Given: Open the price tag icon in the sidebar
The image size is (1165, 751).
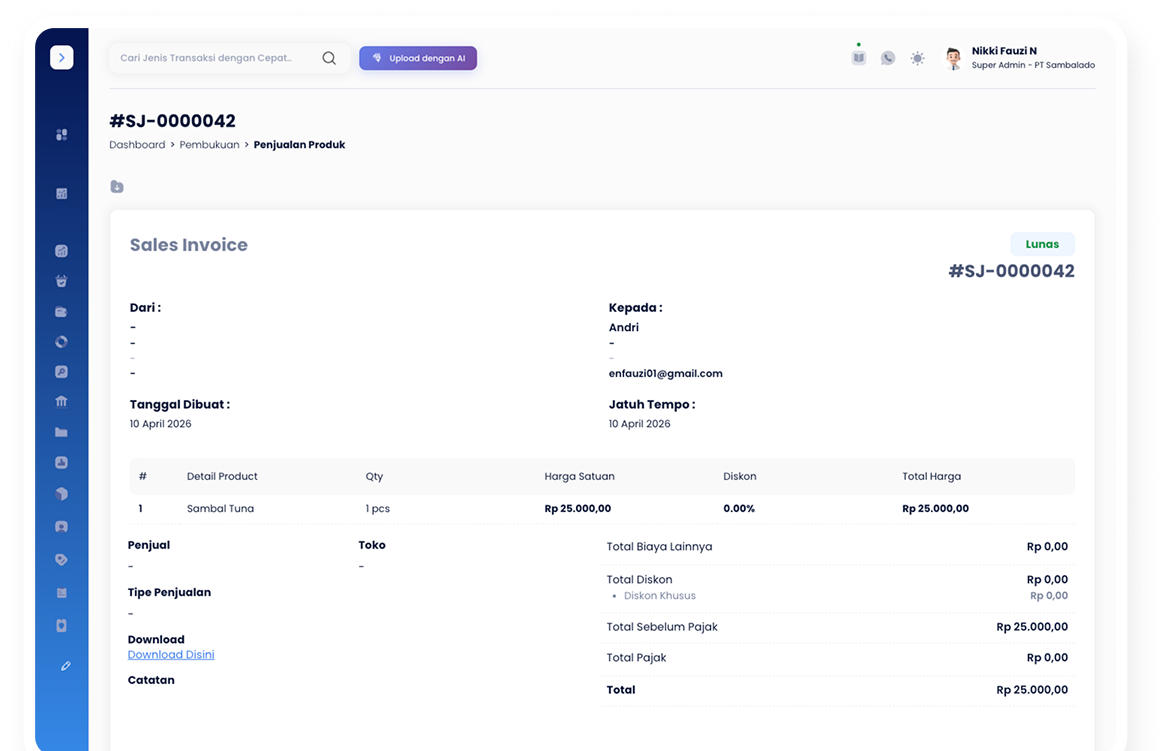Looking at the screenshot, I should click(x=61, y=558).
